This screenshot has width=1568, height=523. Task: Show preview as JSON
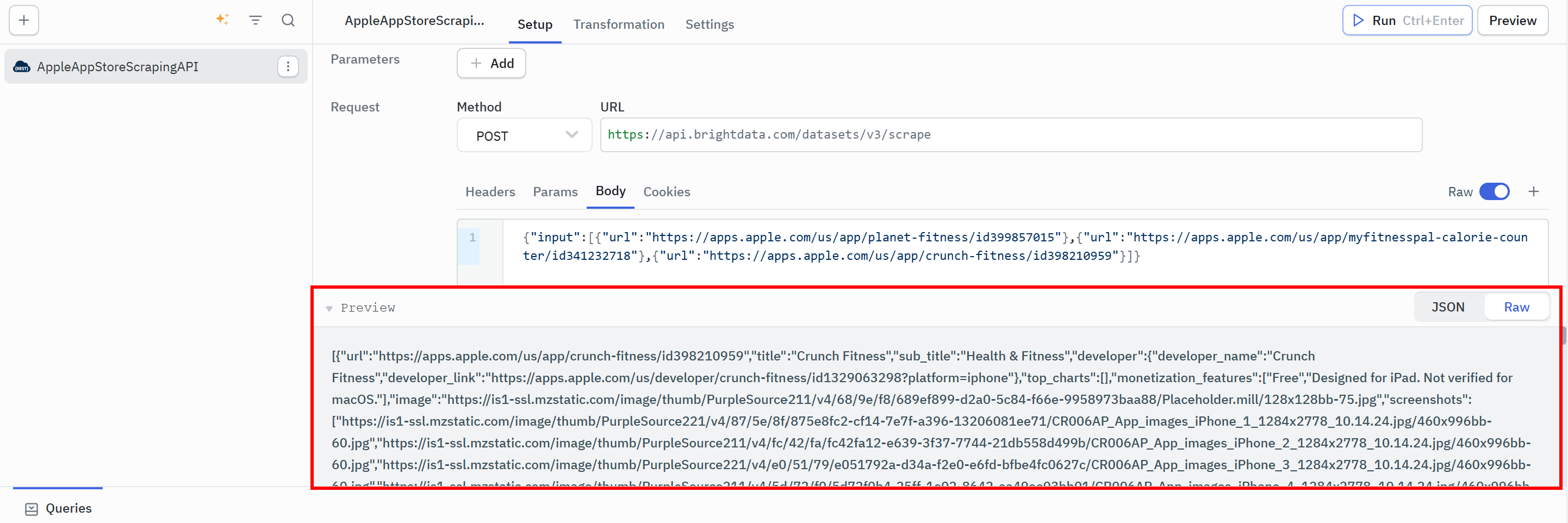click(x=1447, y=307)
